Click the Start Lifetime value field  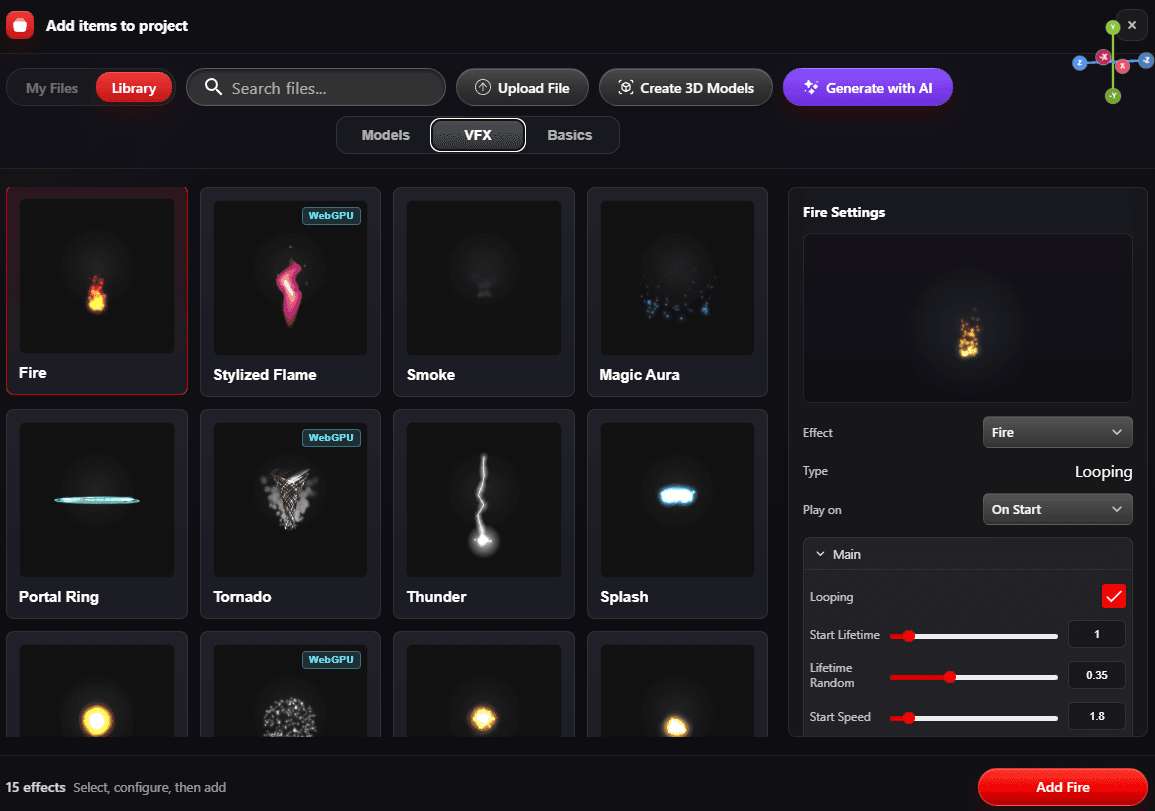point(1096,634)
